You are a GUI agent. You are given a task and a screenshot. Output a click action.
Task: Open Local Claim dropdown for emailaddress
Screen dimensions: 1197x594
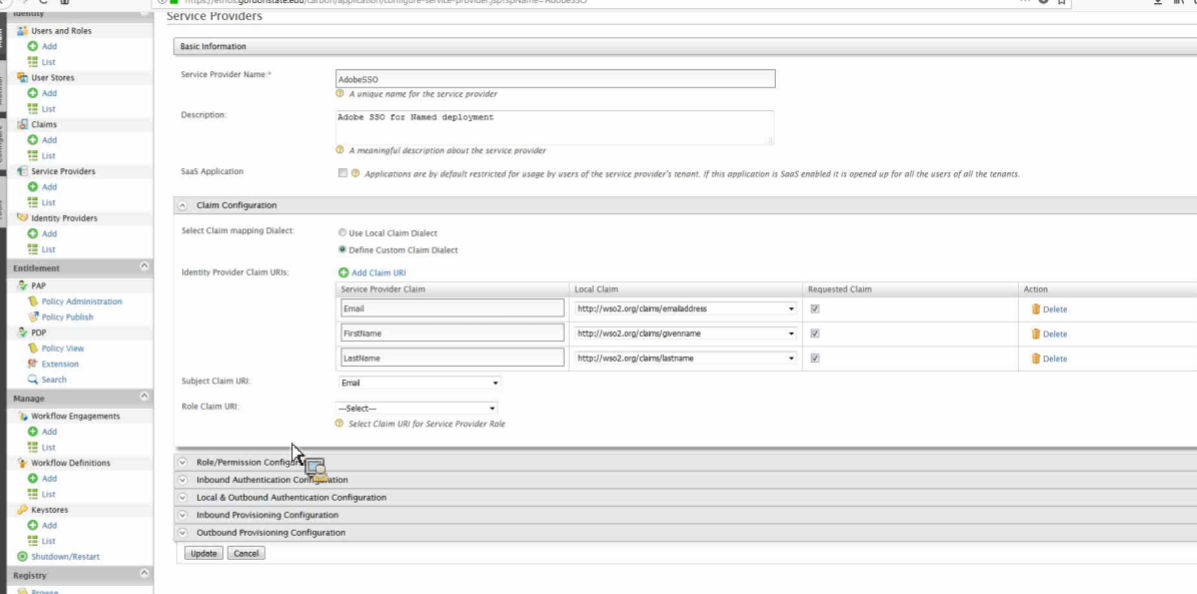[686, 309]
